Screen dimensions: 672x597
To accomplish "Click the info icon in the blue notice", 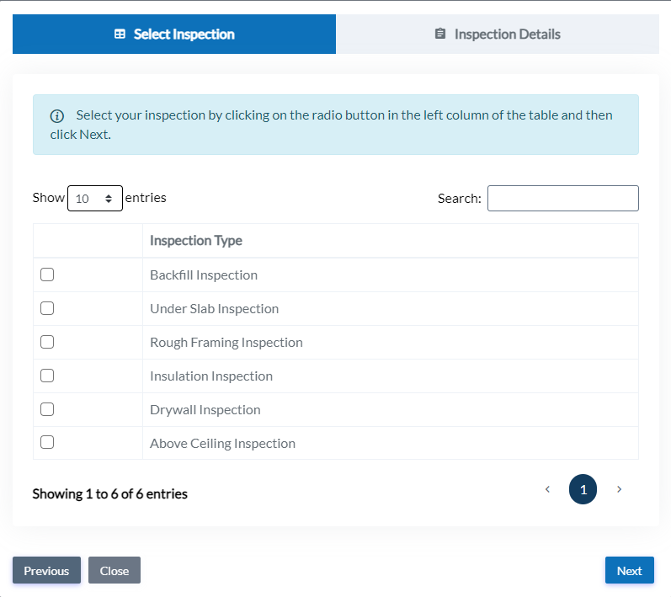I will click(x=57, y=116).
